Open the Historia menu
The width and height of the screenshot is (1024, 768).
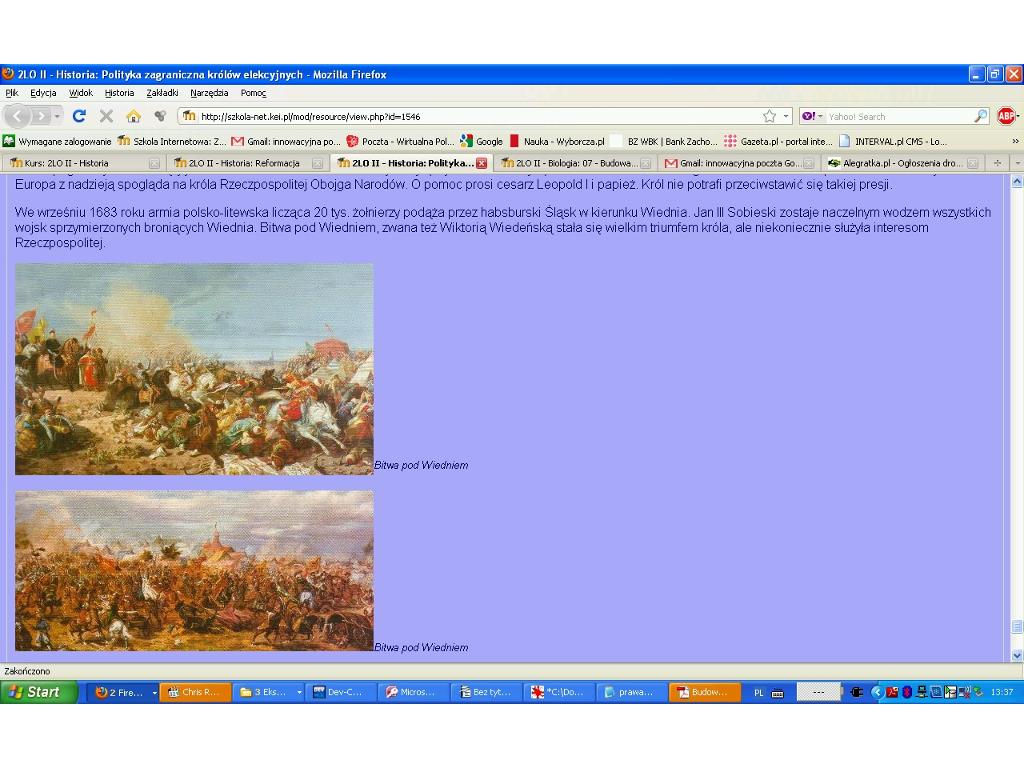[x=119, y=93]
